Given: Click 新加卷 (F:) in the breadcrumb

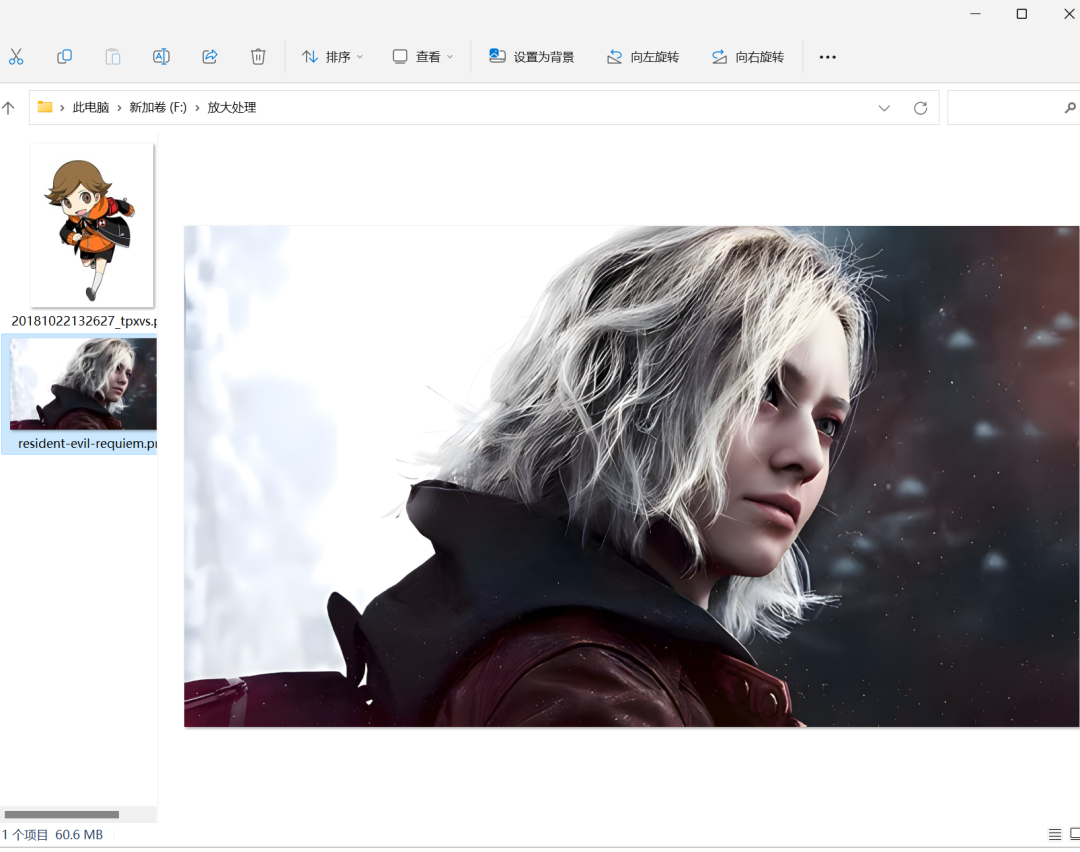Looking at the screenshot, I should coord(158,107).
